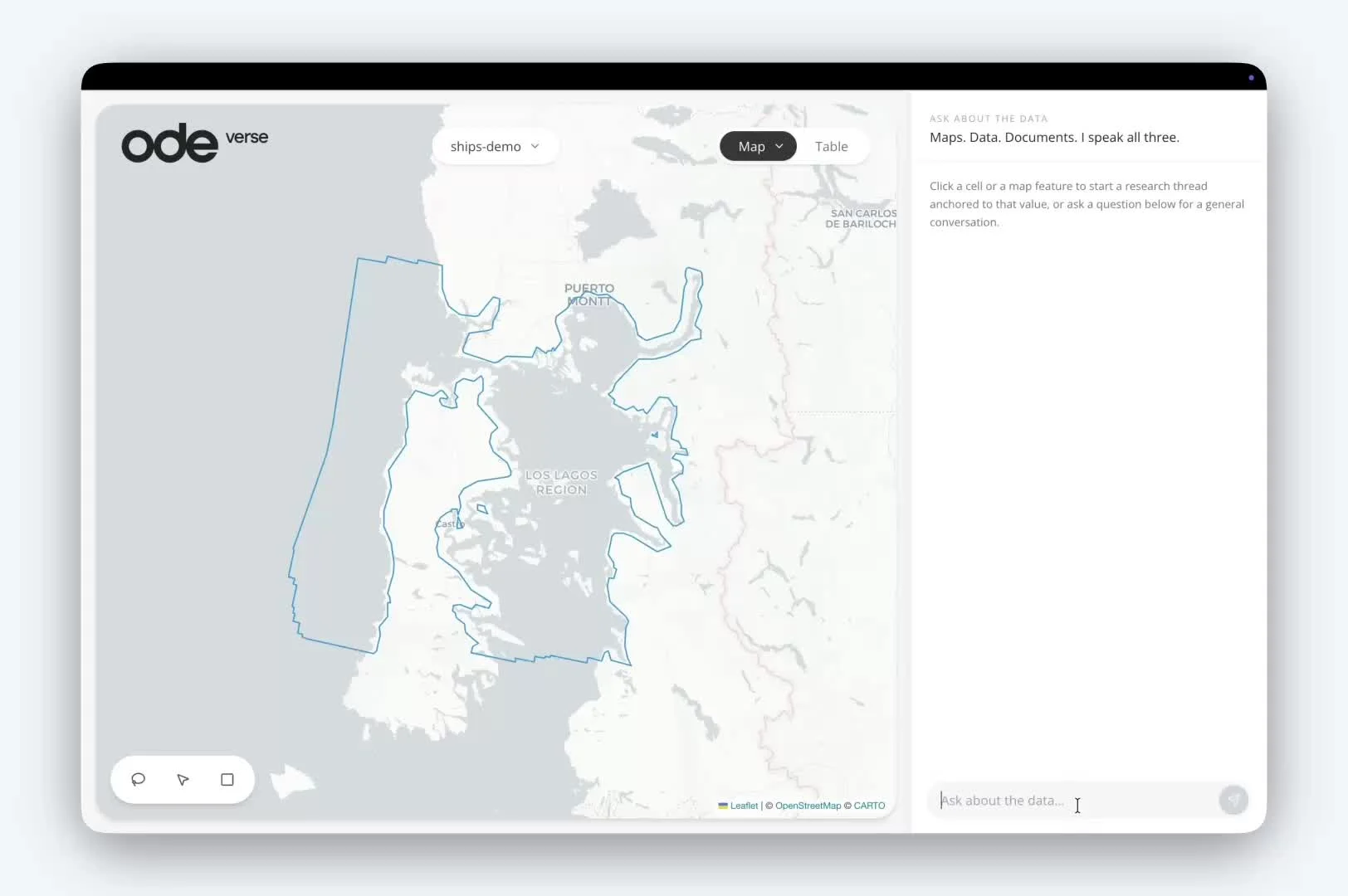This screenshot has height=896, width=1348.
Task: Expand the Map view chevron
Action: tap(779, 146)
